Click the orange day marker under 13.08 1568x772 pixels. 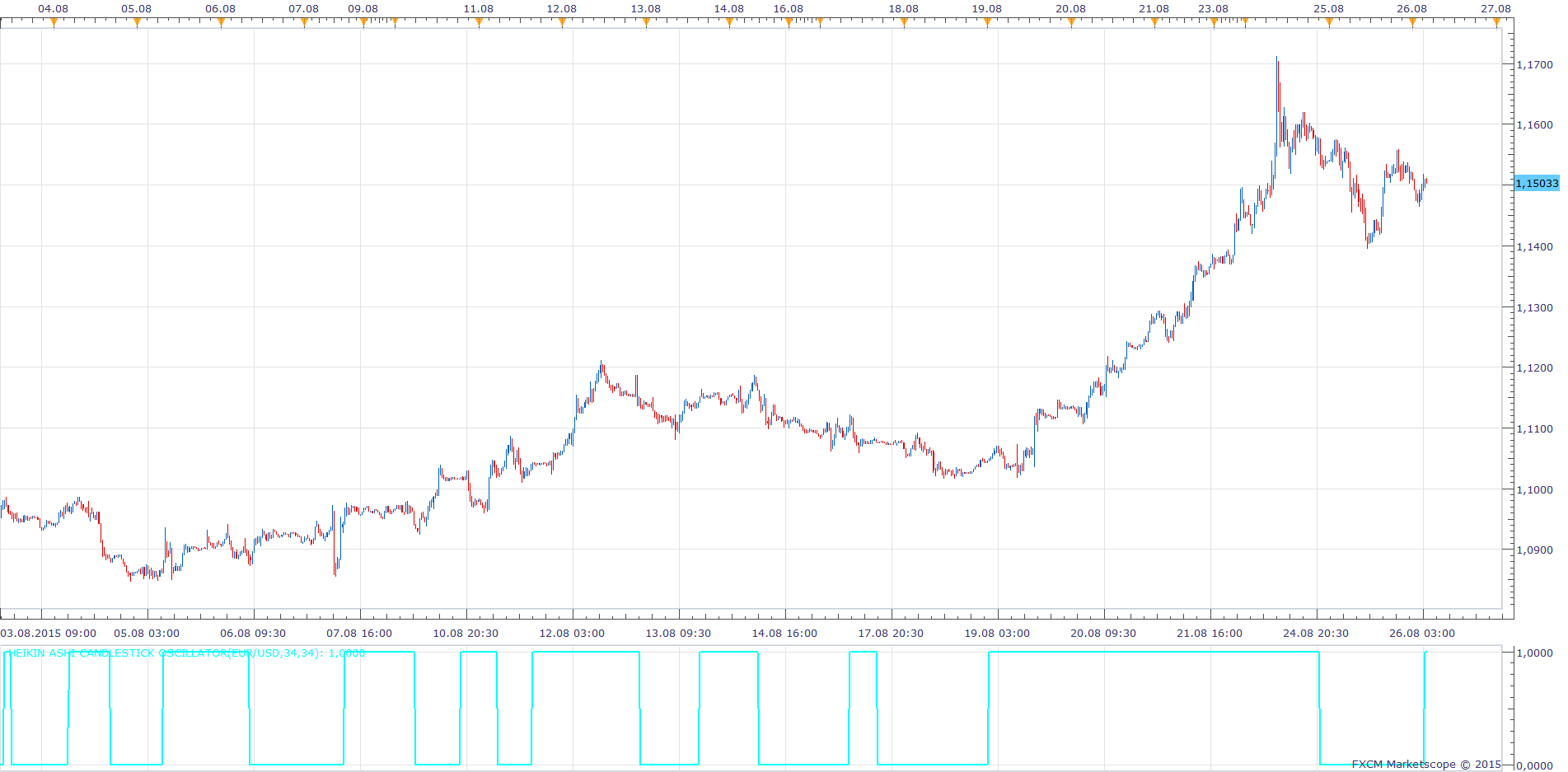tap(646, 22)
